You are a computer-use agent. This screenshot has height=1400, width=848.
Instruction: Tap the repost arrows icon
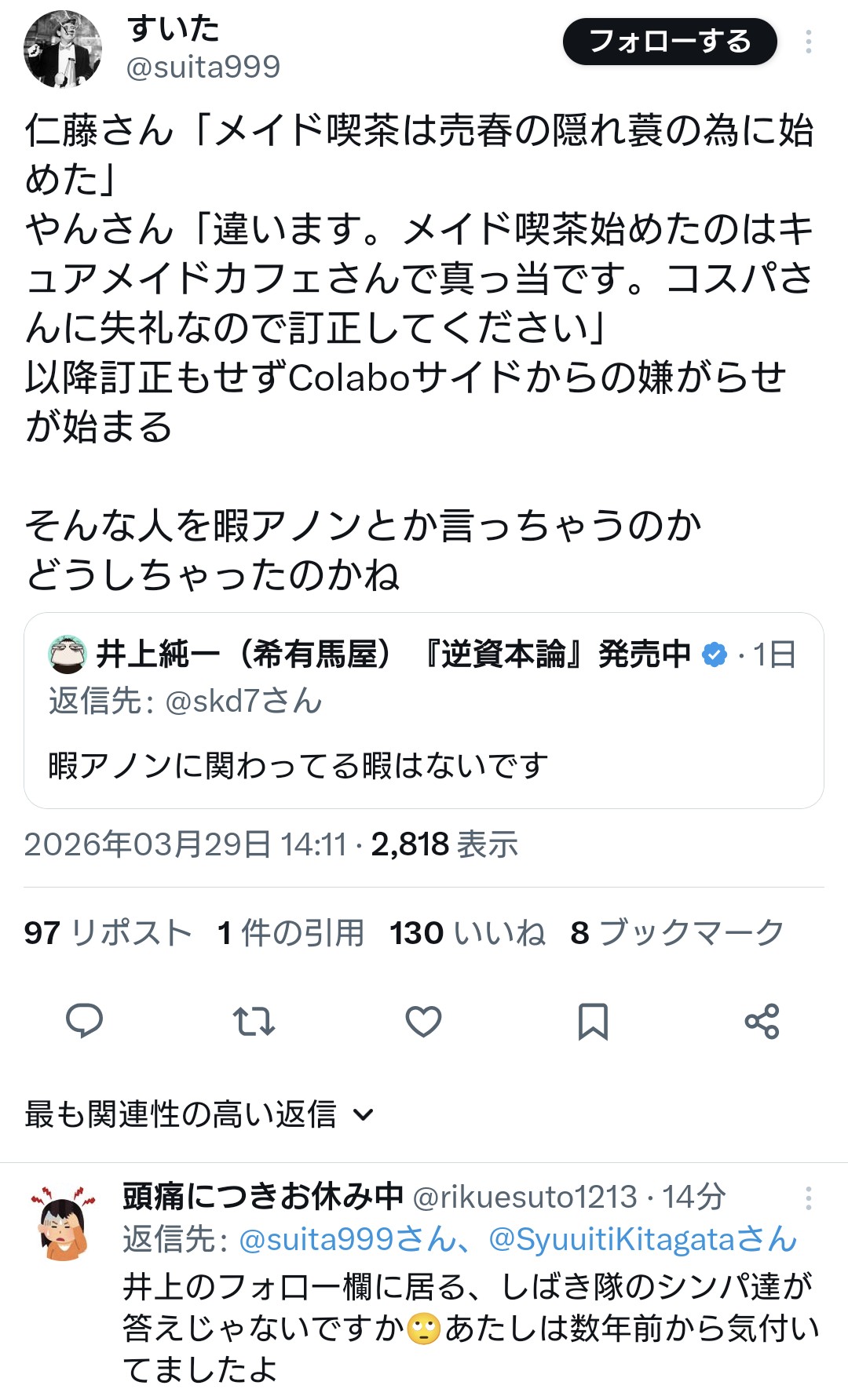[x=254, y=1021]
